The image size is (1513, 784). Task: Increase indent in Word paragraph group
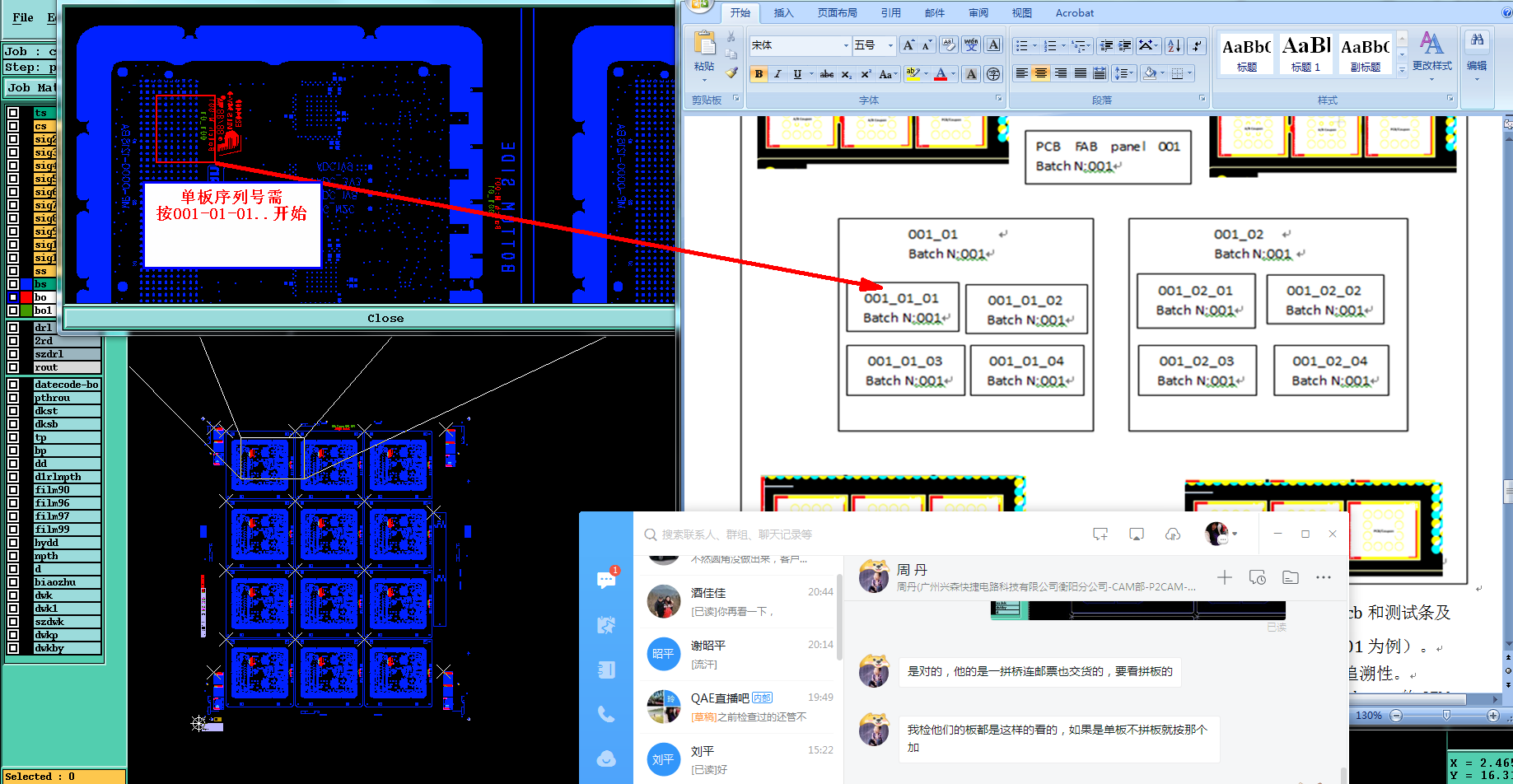pyautogui.click(x=1125, y=45)
